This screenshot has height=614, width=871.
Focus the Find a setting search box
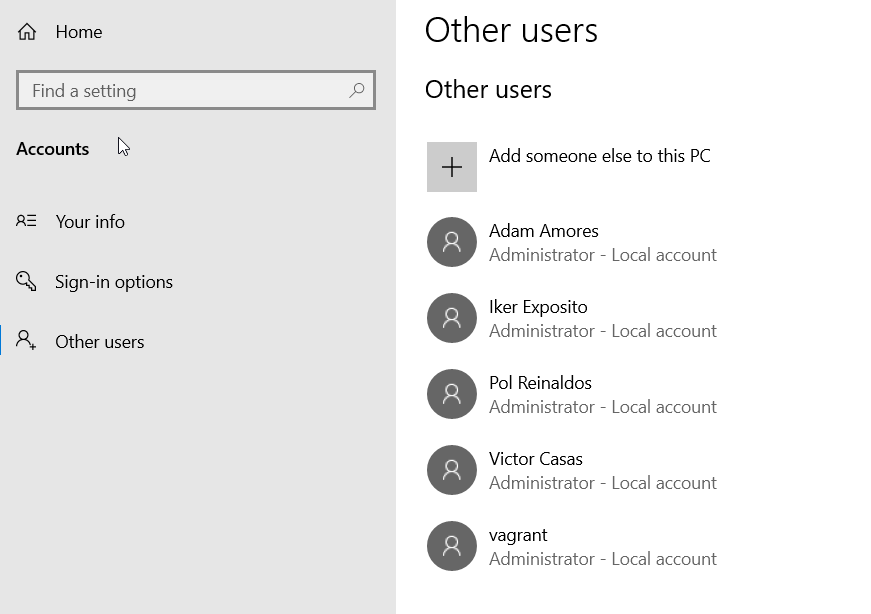(185, 91)
